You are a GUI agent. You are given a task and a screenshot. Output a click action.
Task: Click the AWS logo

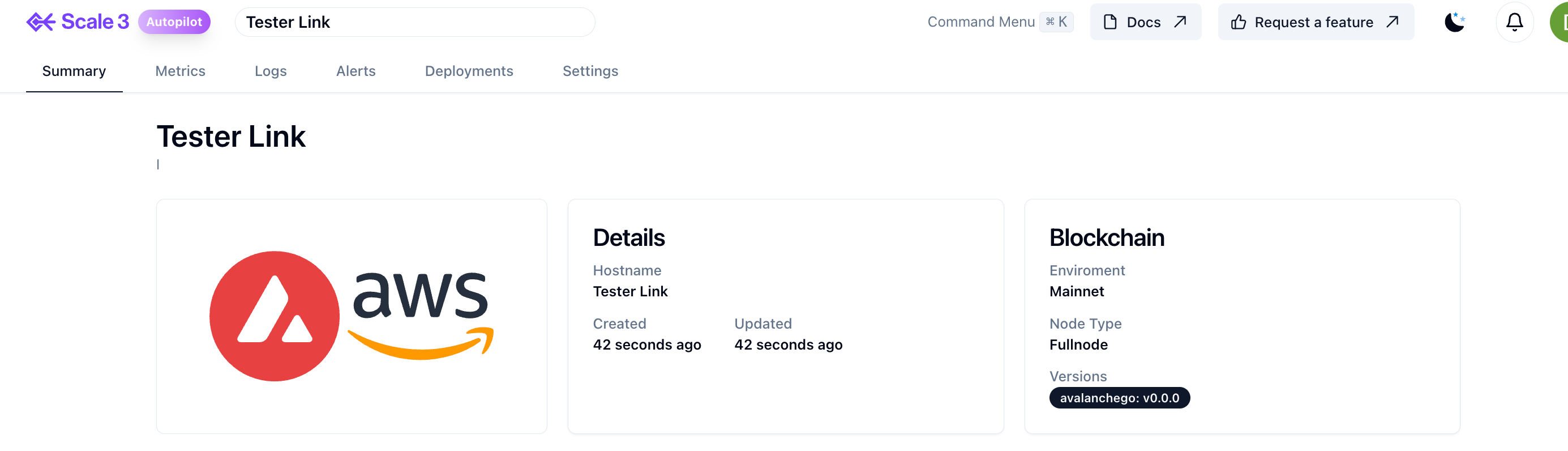click(421, 316)
